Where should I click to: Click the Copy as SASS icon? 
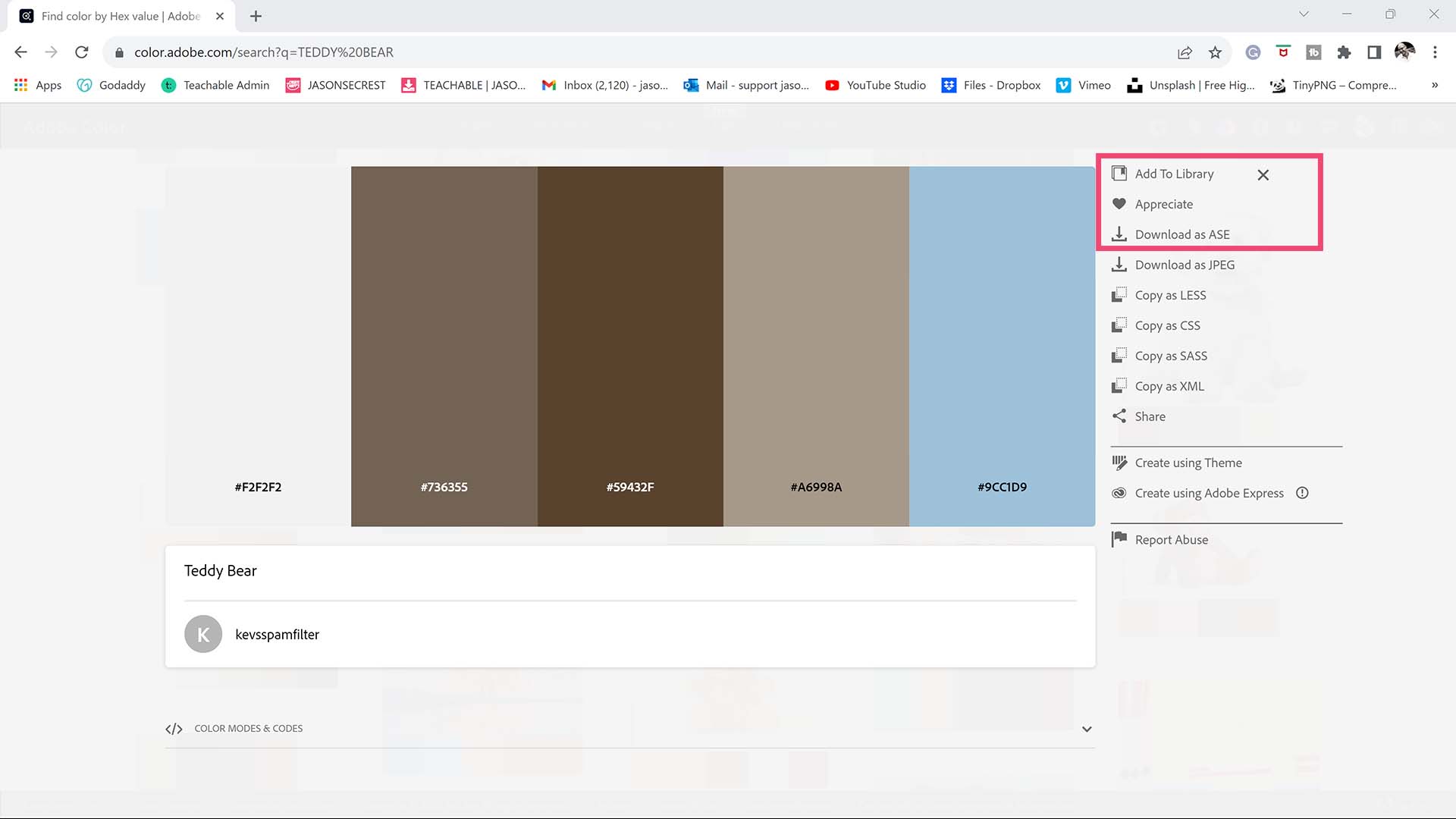pyautogui.click(x=1119, y=356)
